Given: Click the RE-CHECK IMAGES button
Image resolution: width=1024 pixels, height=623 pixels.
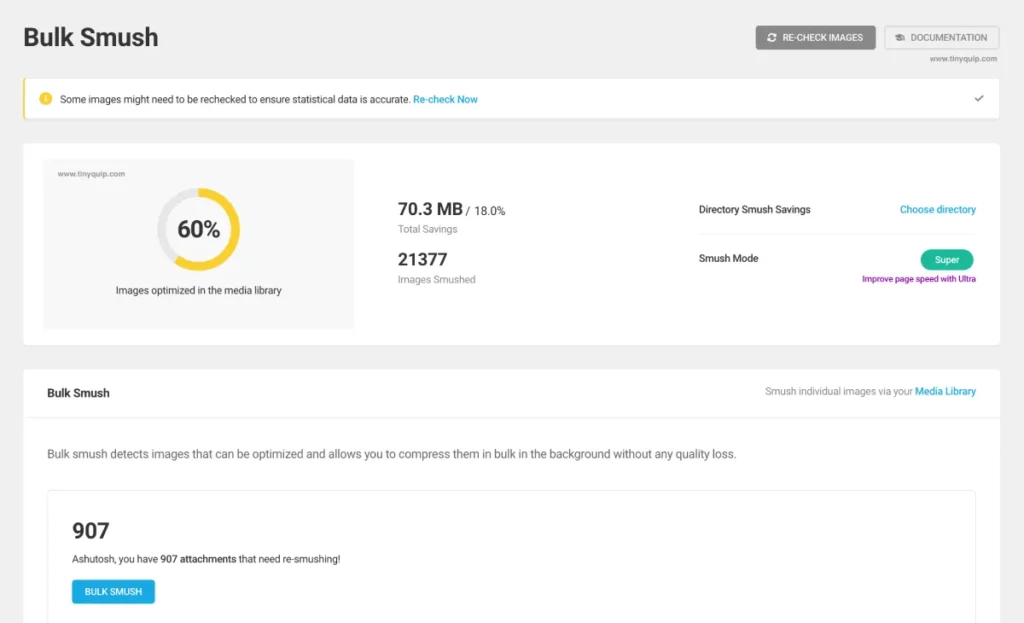Looking at the screenshot, I should [x=815, y=38].
